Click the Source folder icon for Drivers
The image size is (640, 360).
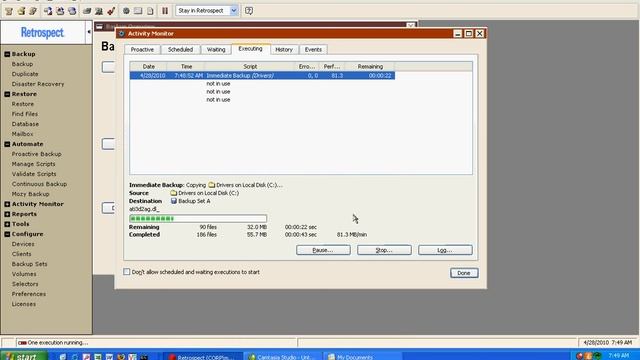(173, 193)
